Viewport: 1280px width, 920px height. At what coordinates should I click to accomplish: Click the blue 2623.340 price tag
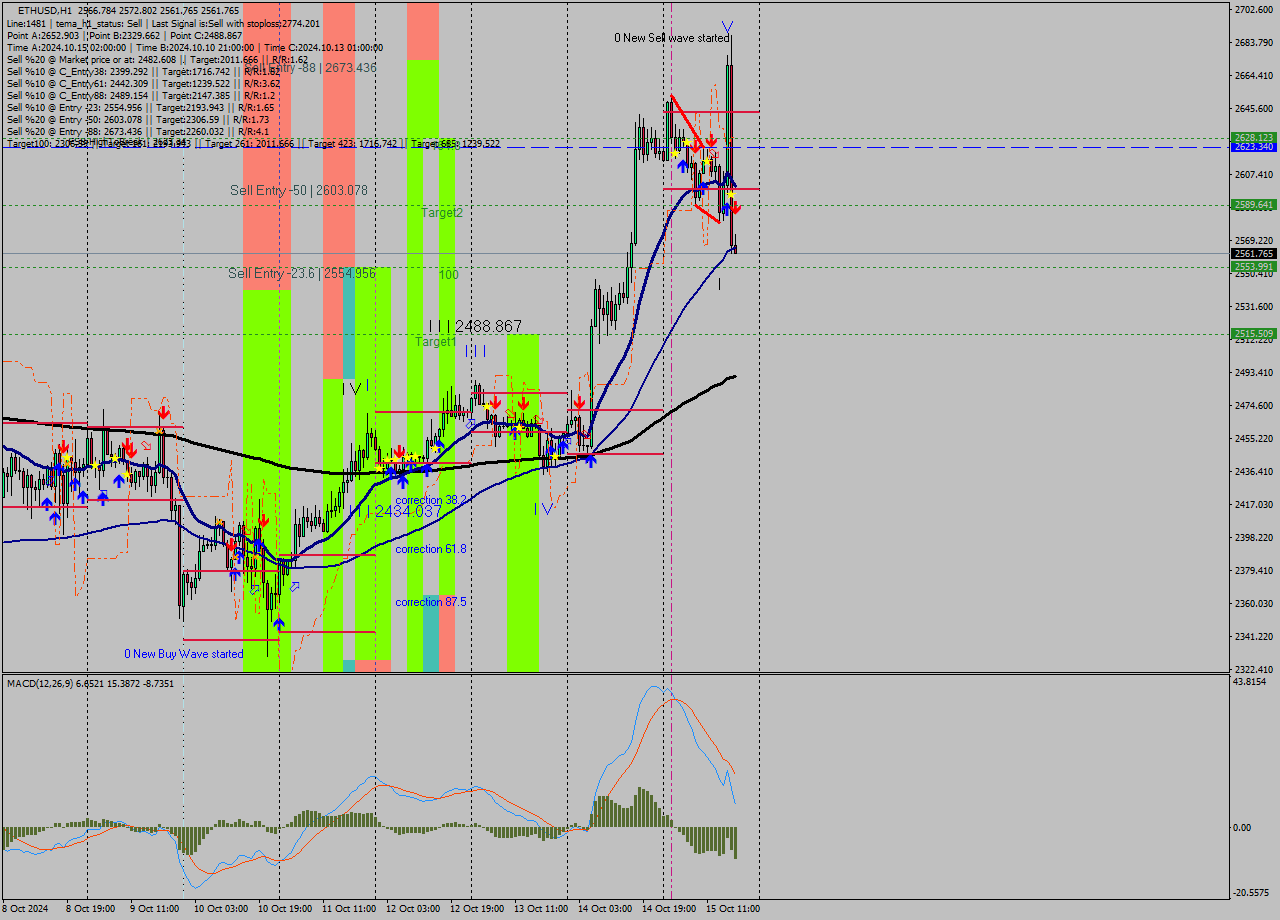coord(1254,147)
